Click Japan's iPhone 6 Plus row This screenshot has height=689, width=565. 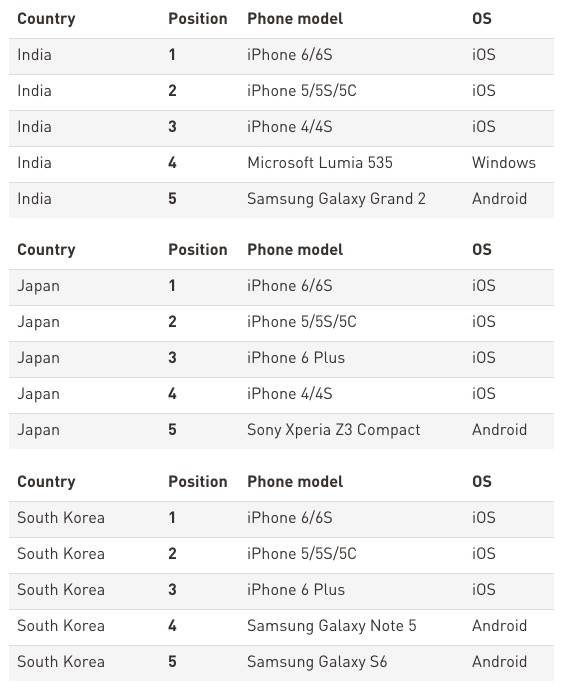point(281,358)
